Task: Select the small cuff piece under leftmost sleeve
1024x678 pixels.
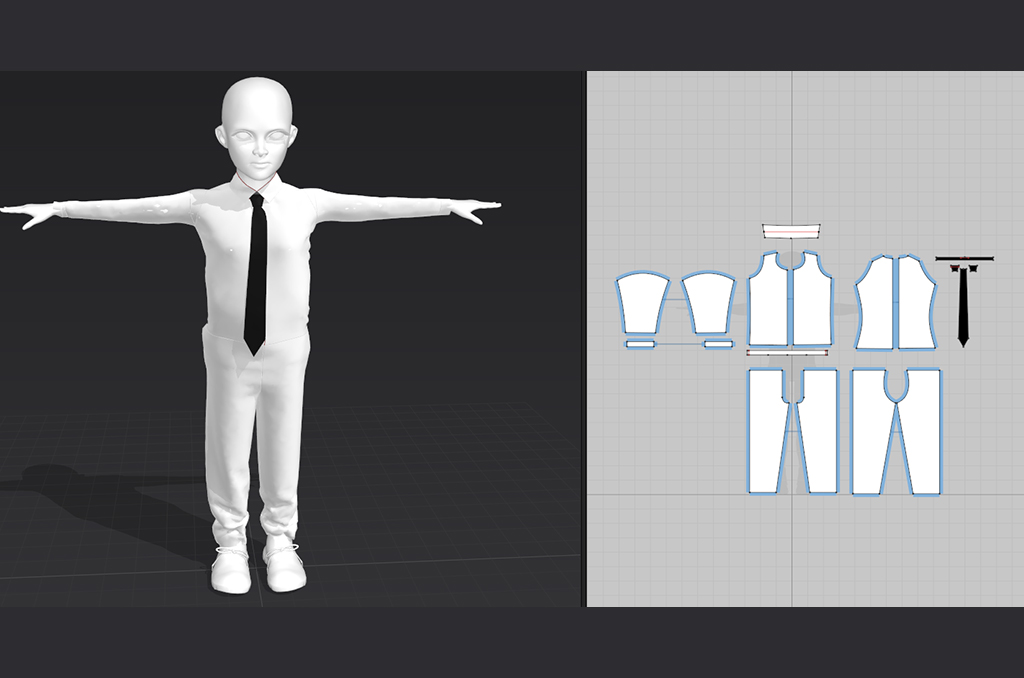Action: [x=640, y=344]
